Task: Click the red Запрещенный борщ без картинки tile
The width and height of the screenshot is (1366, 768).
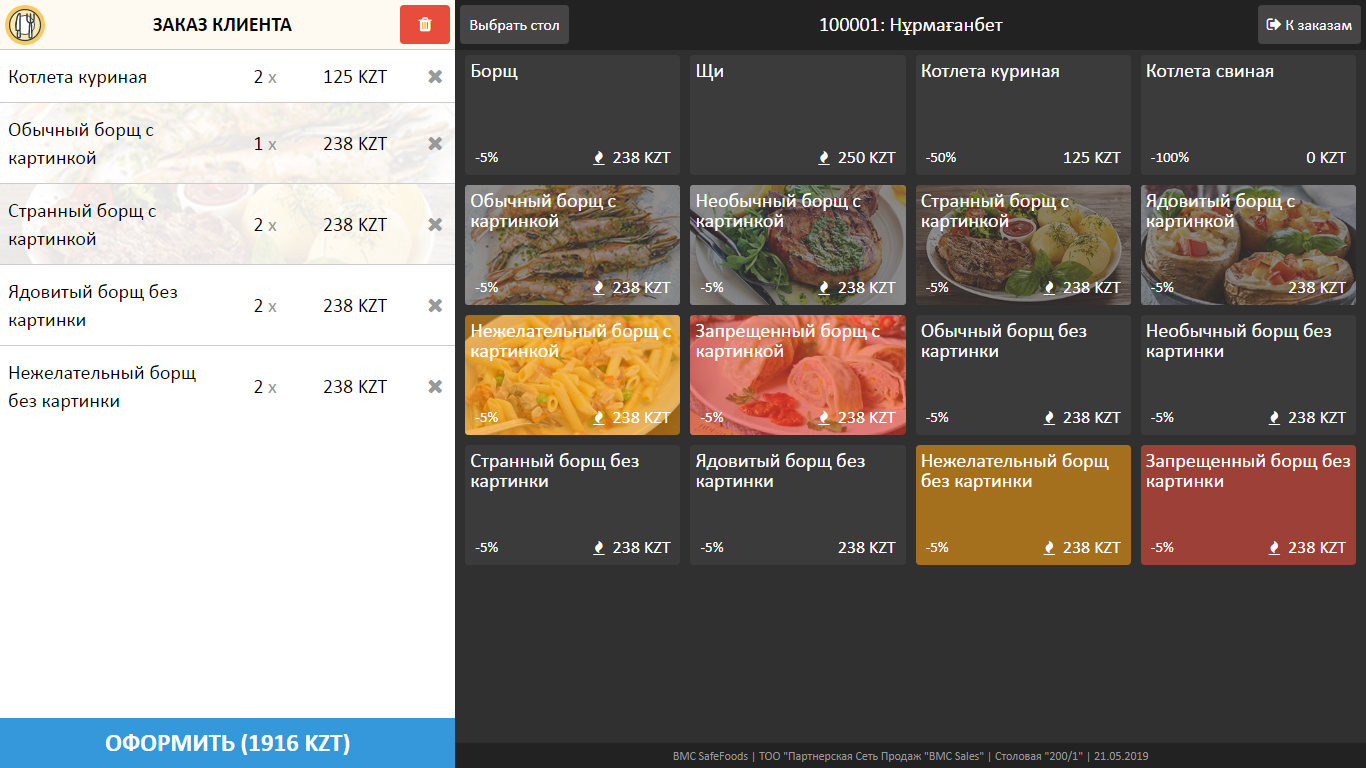Action: click(x=1248, y=505)
